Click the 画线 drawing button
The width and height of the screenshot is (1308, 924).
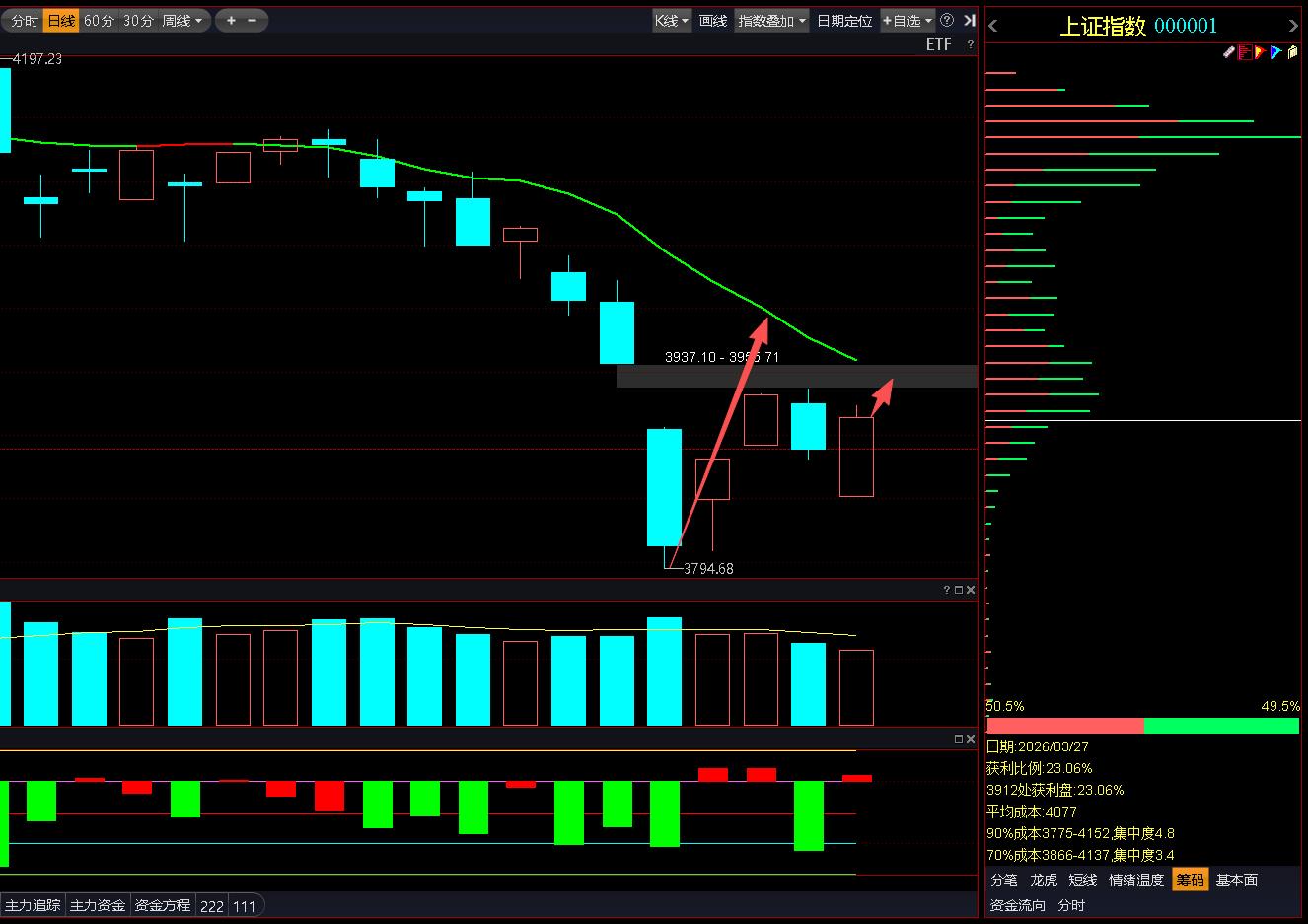pyautogui.click(x=712, y=20)
